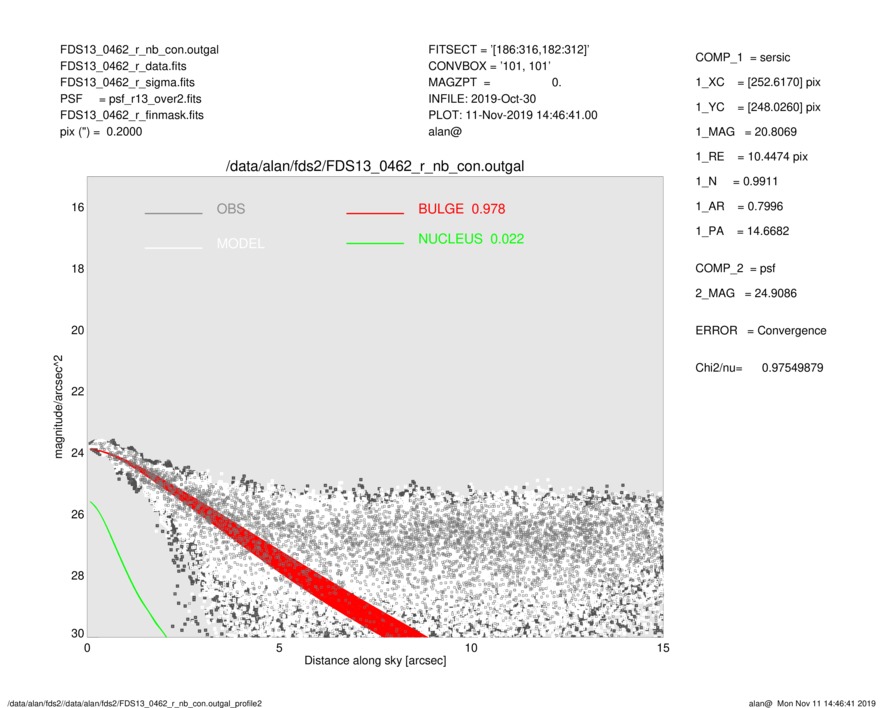Click the MODEL legend label

click(240, 244)
